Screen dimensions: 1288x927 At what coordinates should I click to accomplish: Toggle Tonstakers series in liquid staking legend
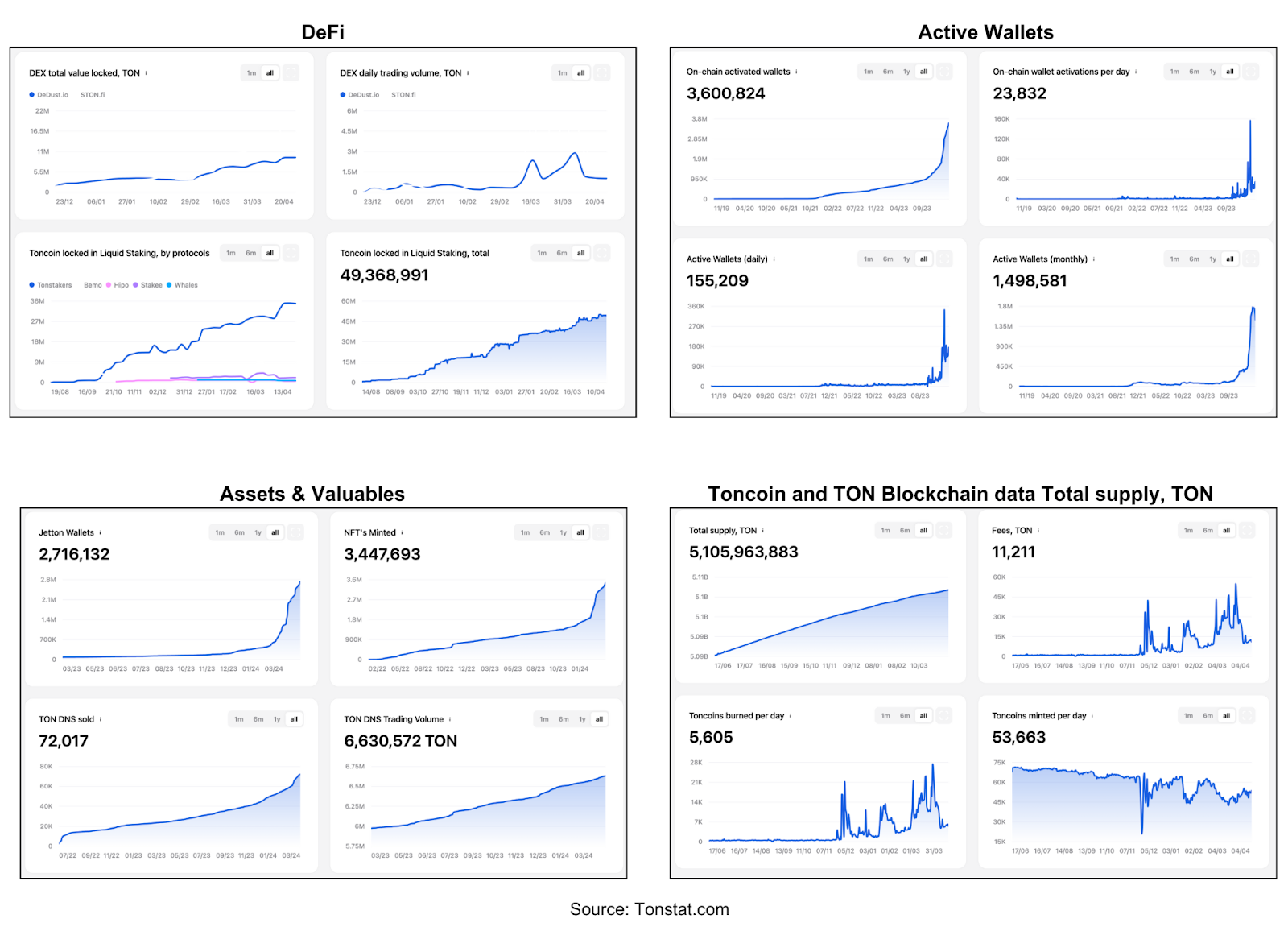[54, 285]
